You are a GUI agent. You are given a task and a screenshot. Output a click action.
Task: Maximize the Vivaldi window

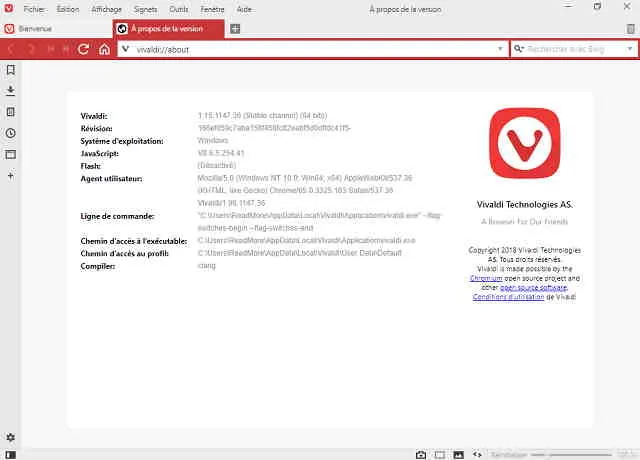pyautogui.click(x=597, y=7)
